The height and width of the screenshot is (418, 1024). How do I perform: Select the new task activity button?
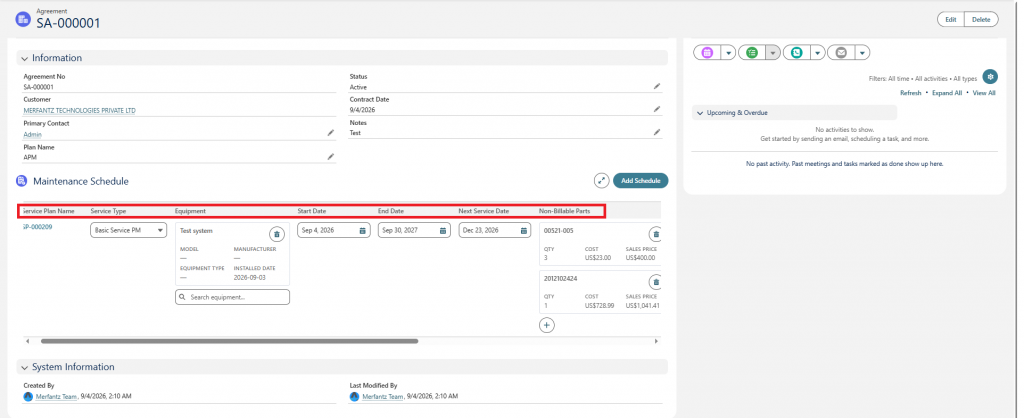pos(752,53)
